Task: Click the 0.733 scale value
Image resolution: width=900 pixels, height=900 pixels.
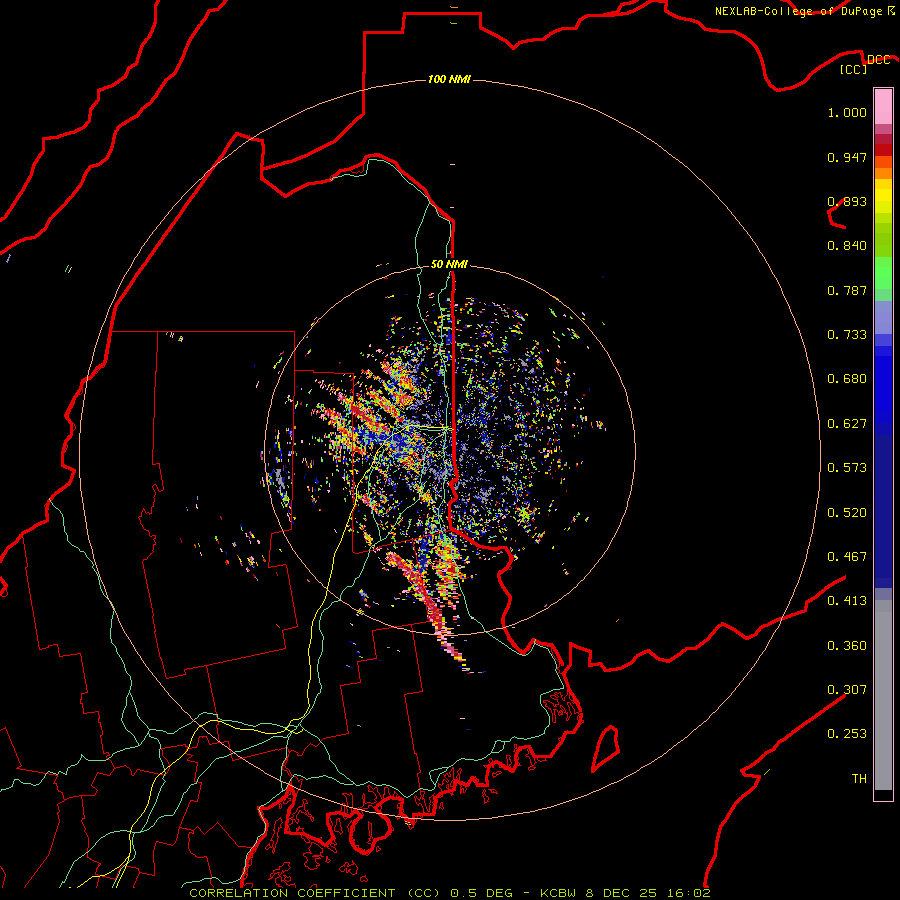Action: coord(847,335)
